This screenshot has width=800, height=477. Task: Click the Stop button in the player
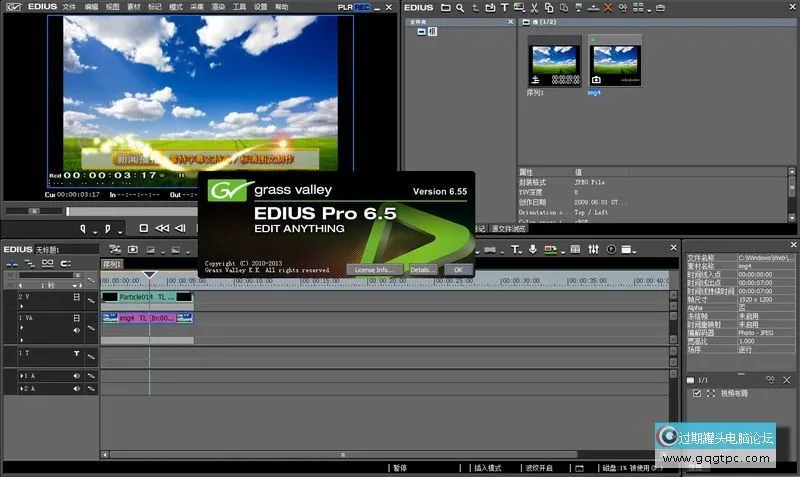tap(143, 229)
